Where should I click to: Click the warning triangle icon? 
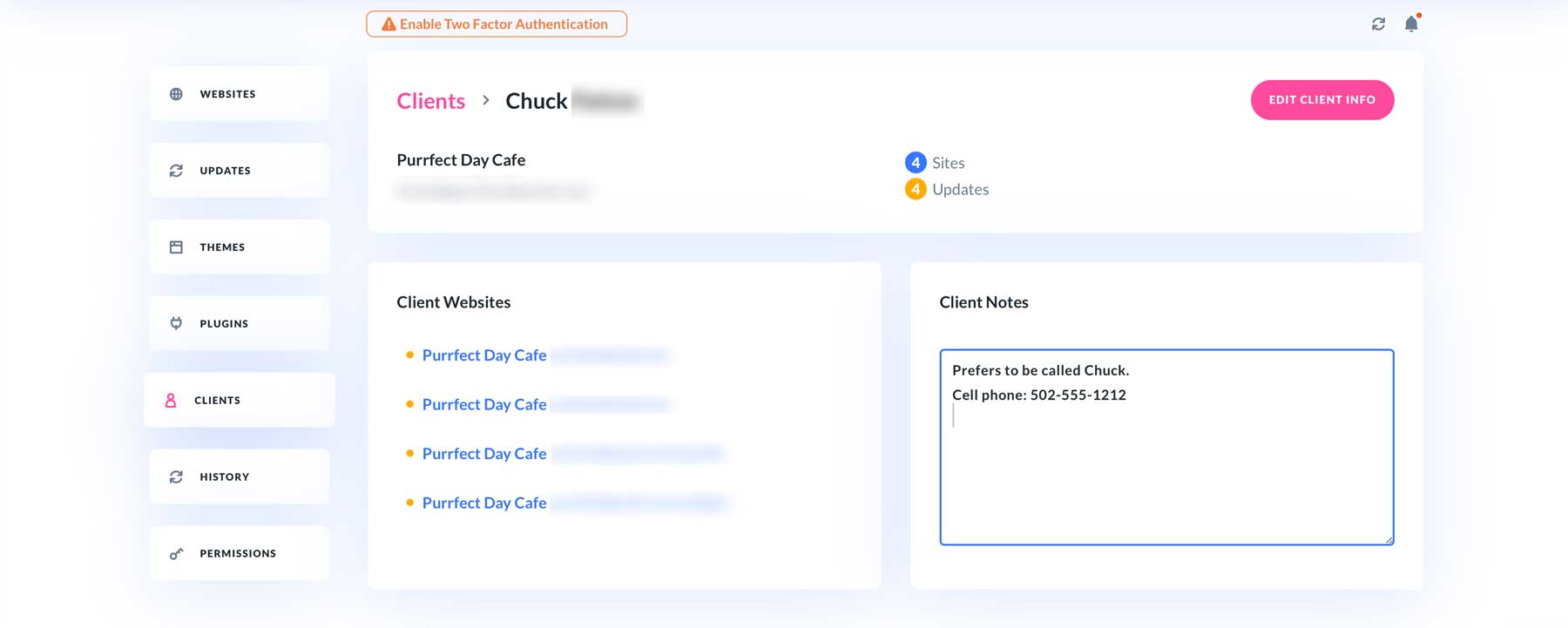389,24
